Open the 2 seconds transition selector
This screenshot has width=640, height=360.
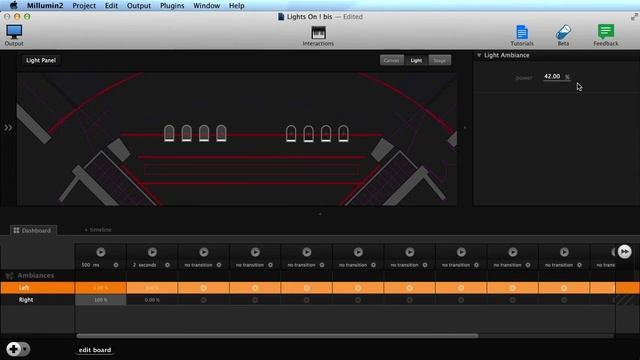pyautogui.click(x=144, y=265)
